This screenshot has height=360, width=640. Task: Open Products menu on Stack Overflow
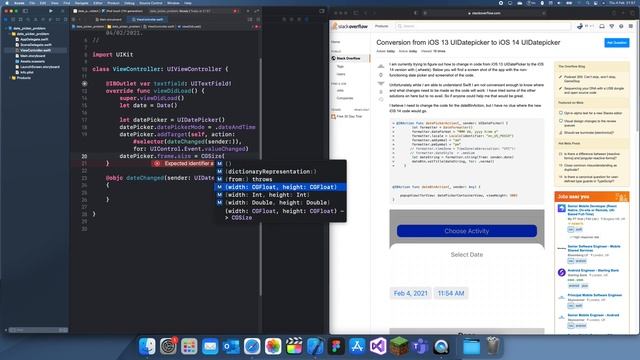(382, 26)
